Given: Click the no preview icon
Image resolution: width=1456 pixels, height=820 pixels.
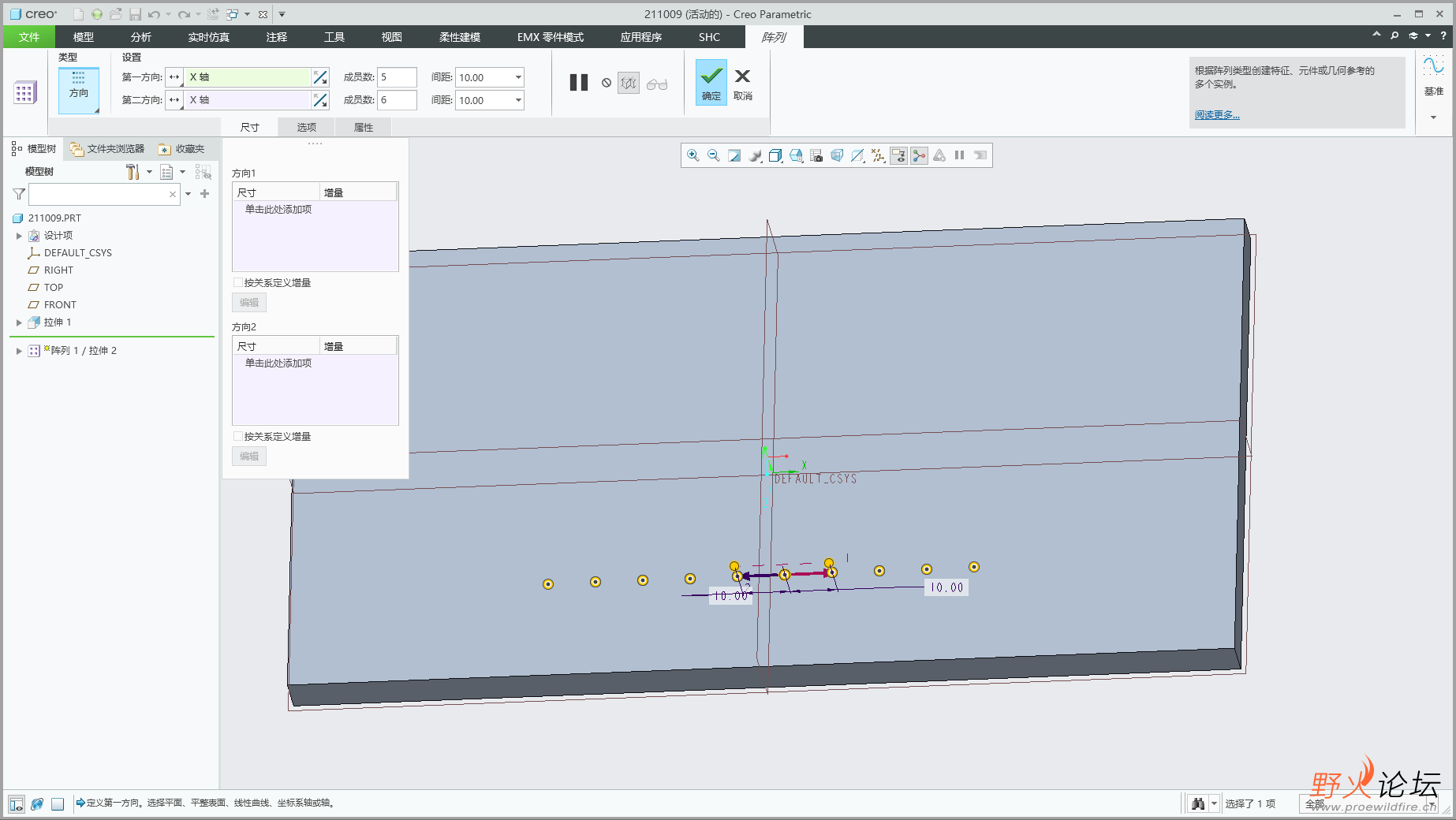Looking at the screenshot, I should coord(607,83).
